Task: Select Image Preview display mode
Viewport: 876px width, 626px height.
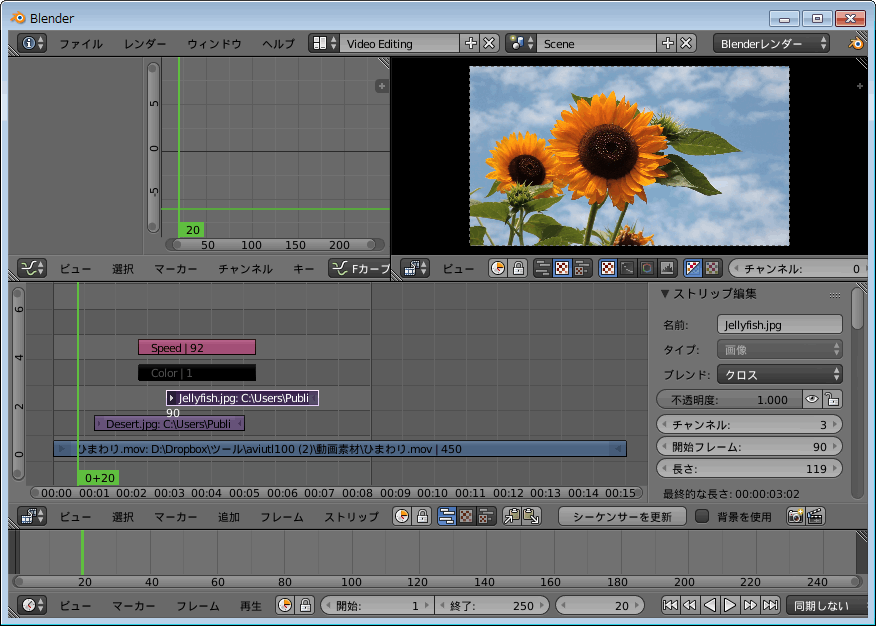Action: tap(608, 269)
